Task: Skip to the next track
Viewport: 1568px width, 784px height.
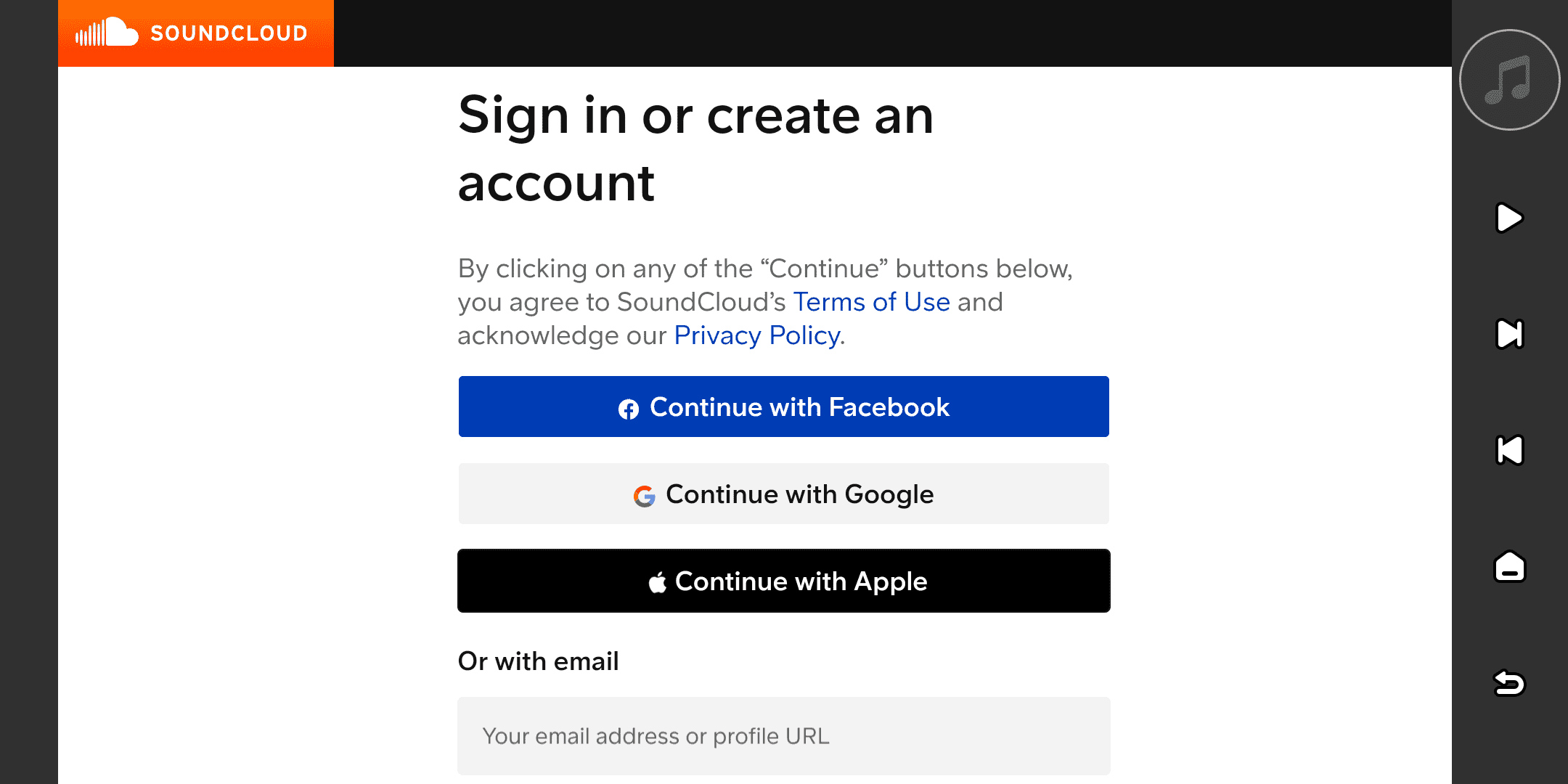Action: [1509, 334]
